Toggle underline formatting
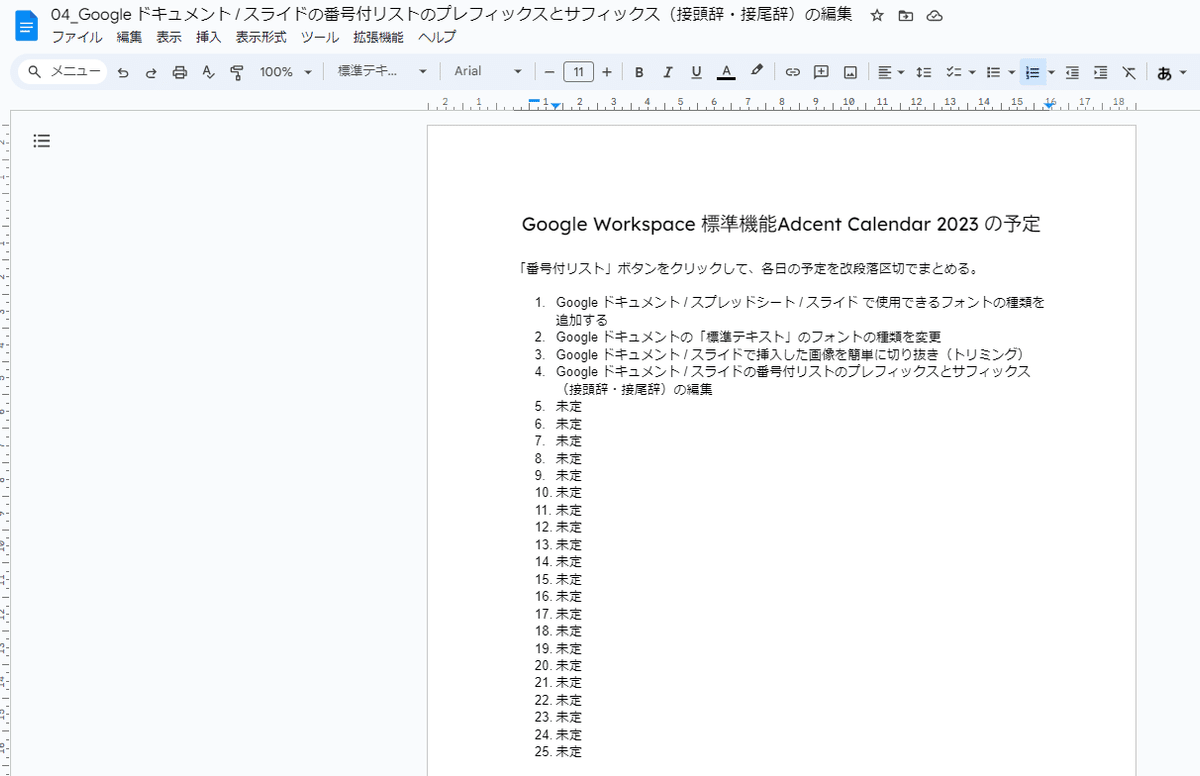 point(696,72)
